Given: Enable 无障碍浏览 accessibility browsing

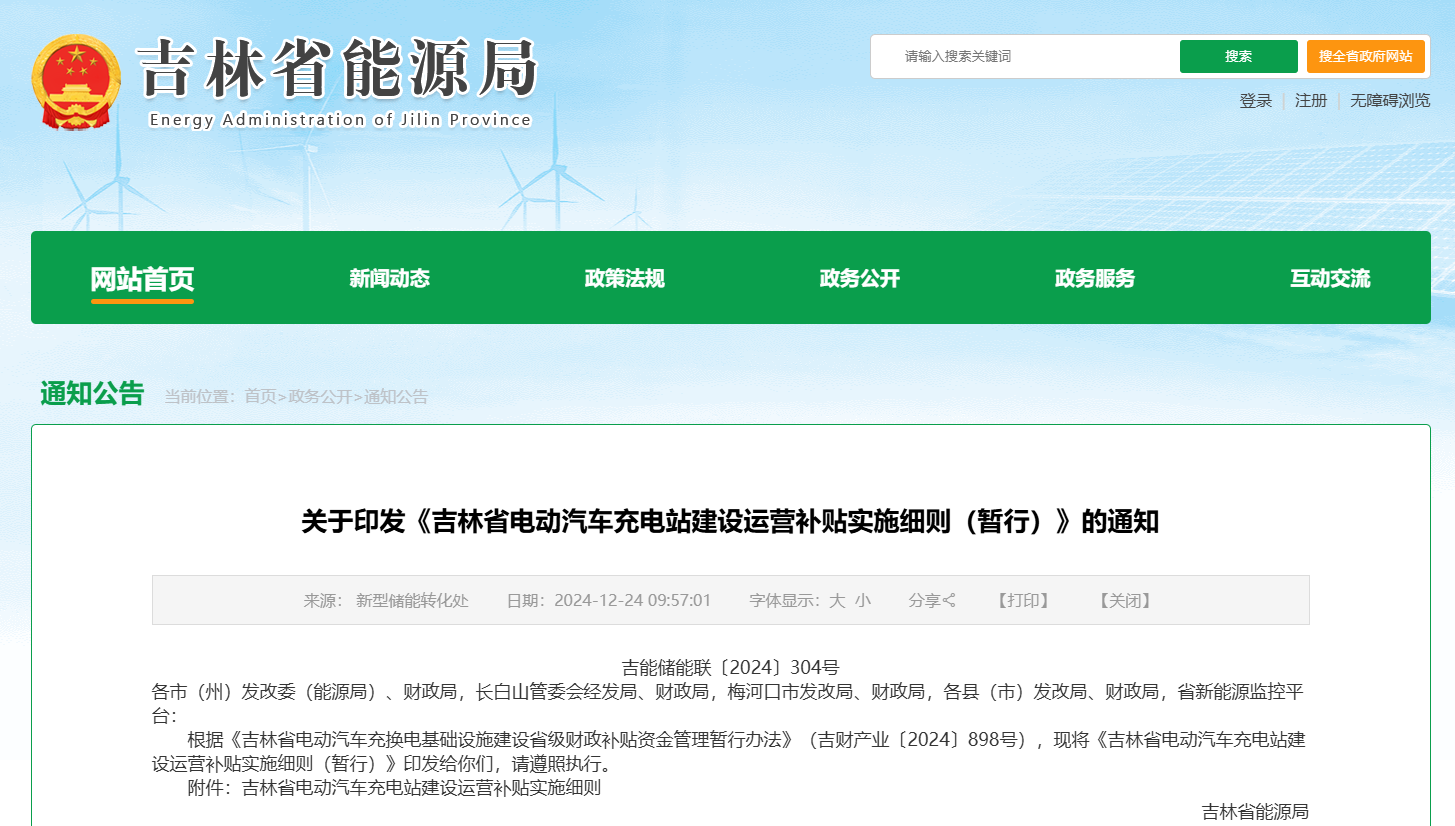Looking at the screenshot, I should [1389, 101].
